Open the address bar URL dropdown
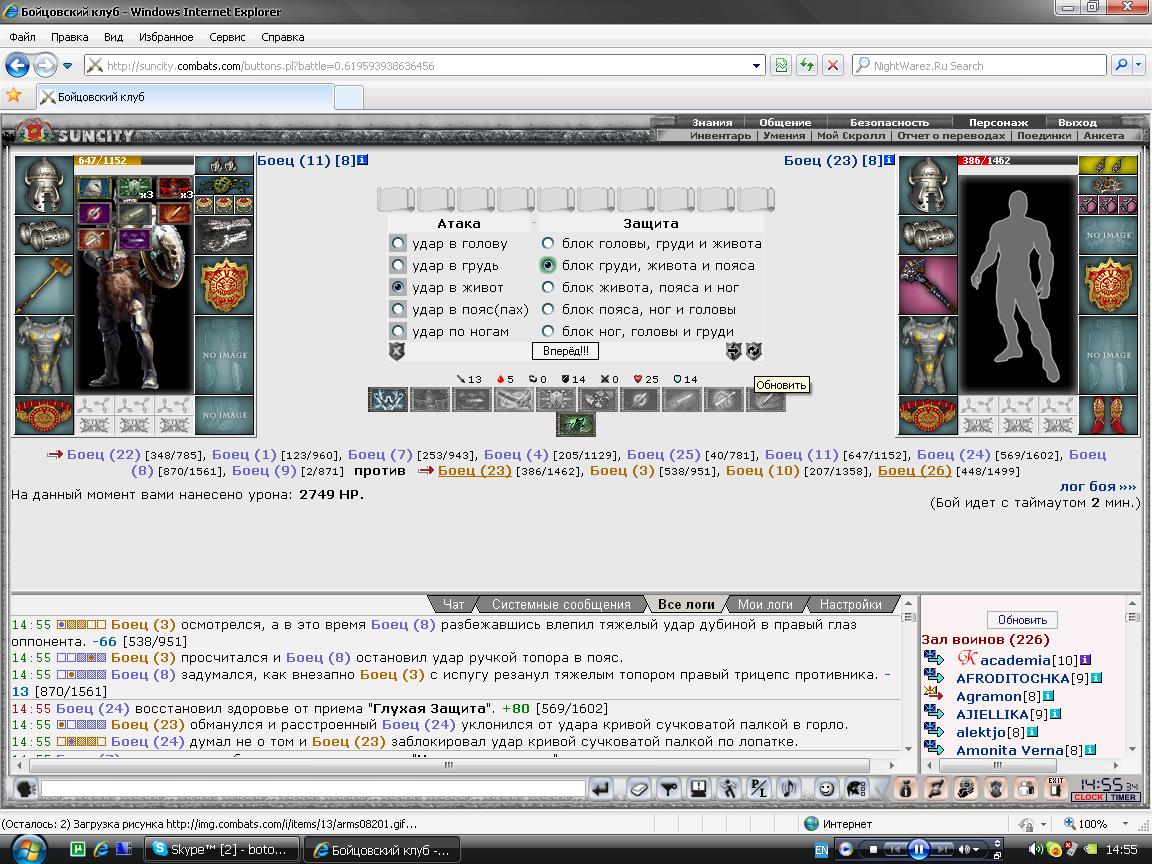This screenshot has height=864, width=1152. pos(756,65)
